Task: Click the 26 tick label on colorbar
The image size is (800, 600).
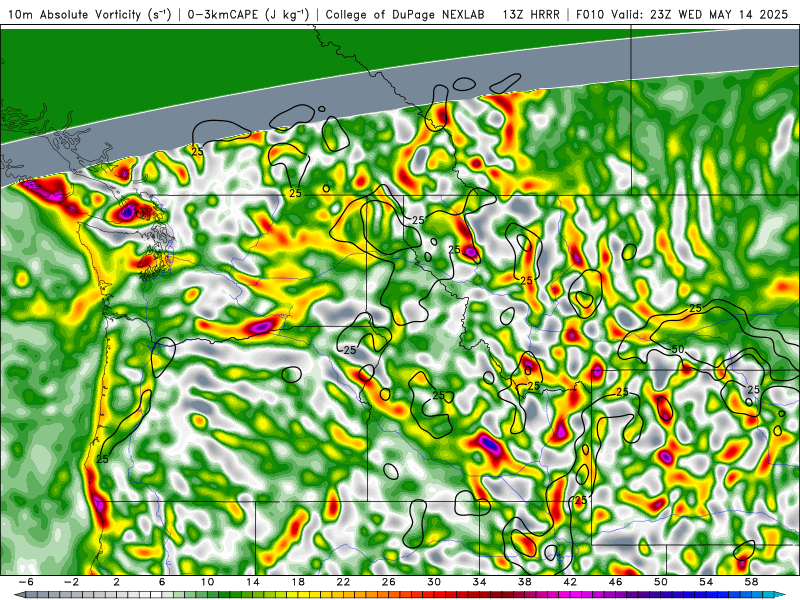Action: pos(389,582)
